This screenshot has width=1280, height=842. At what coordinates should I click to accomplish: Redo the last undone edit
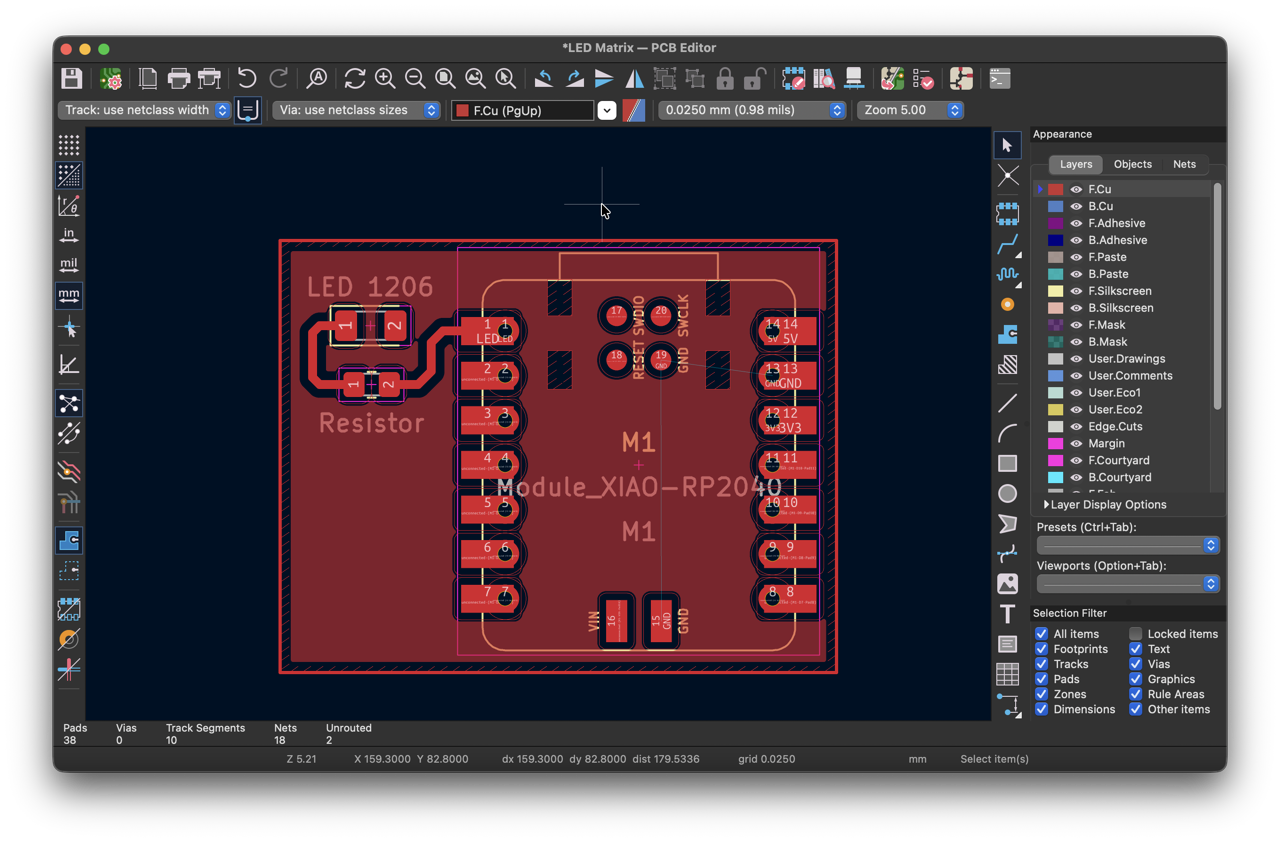[x=279, y=78]
